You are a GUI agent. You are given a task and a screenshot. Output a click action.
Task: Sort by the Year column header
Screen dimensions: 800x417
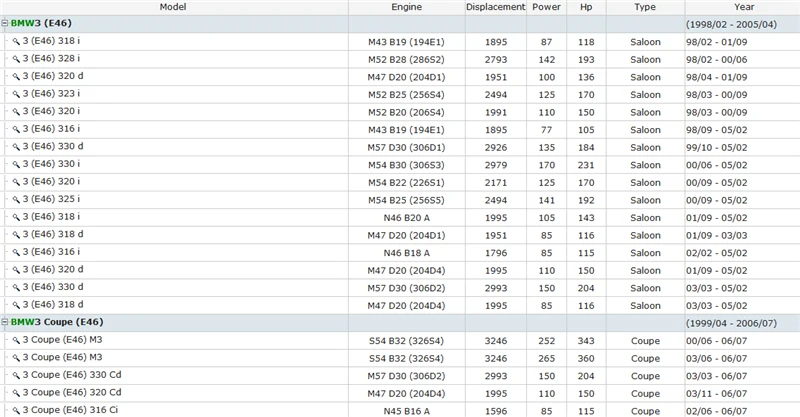pos(744,7)
